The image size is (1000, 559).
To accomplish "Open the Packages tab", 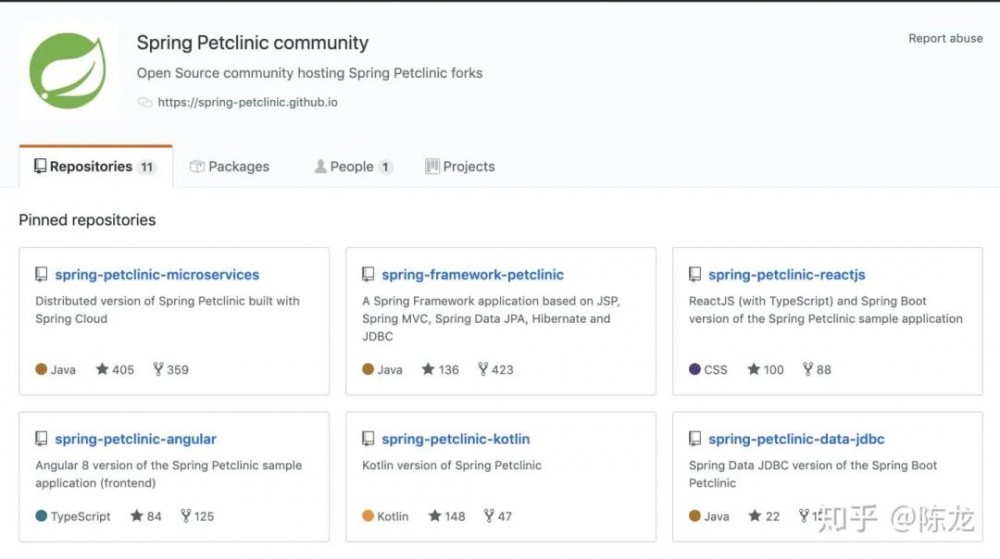I will click(x=230, y=167).
